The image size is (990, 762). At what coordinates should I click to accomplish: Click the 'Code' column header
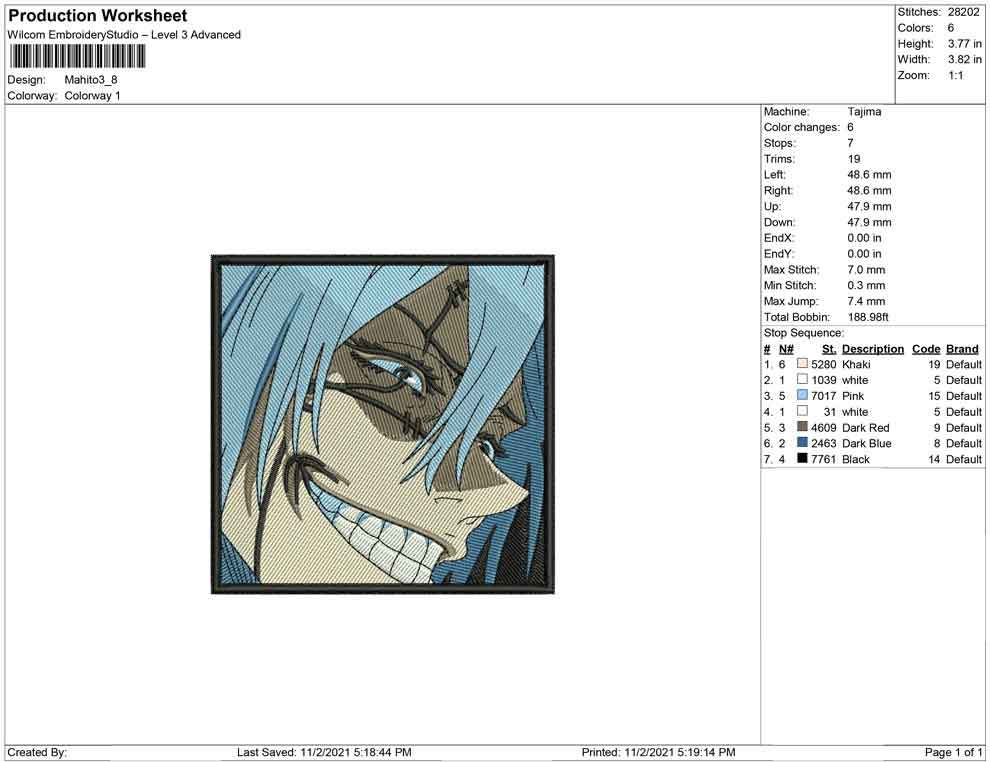(926, 348)
